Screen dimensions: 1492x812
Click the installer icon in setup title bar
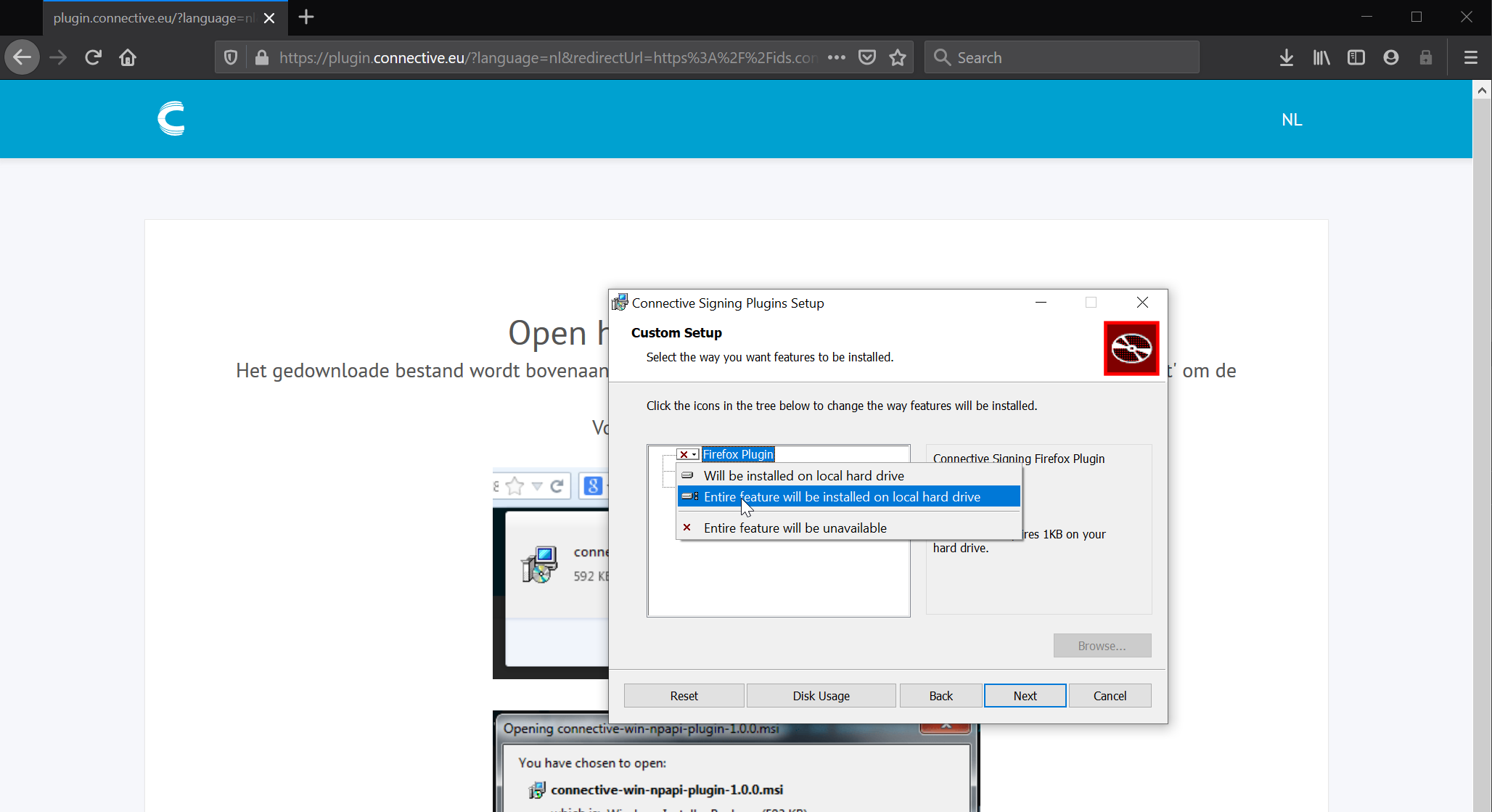[620, 303]
